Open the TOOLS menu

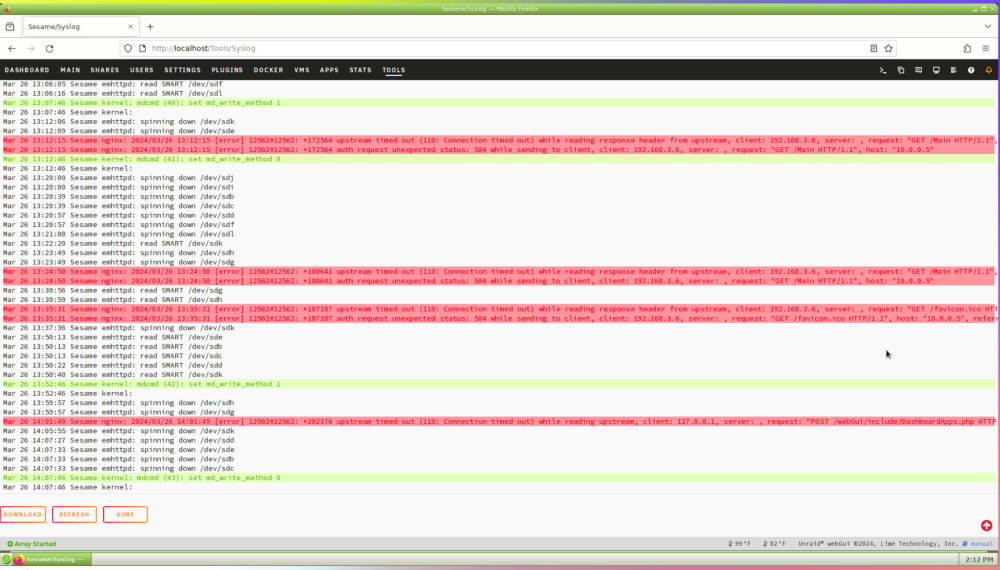[x=393, y=70]
